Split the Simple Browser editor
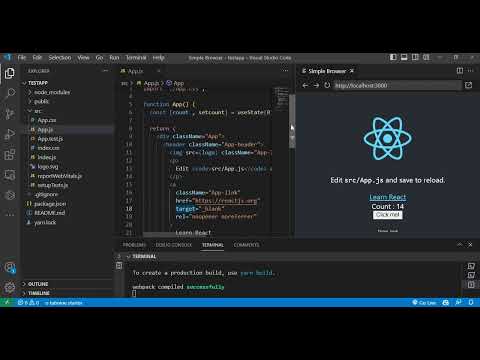This screenshot has height=360, width=480. [x=460, y=71]
